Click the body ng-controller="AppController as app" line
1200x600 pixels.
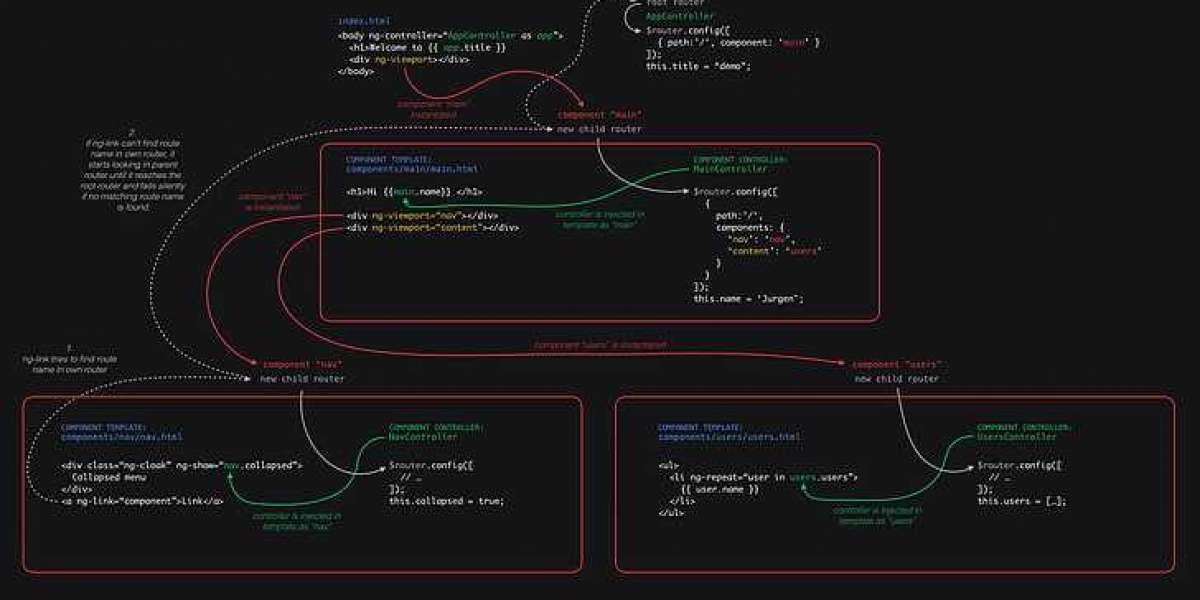pyautogui.click(x=451, y=35)
